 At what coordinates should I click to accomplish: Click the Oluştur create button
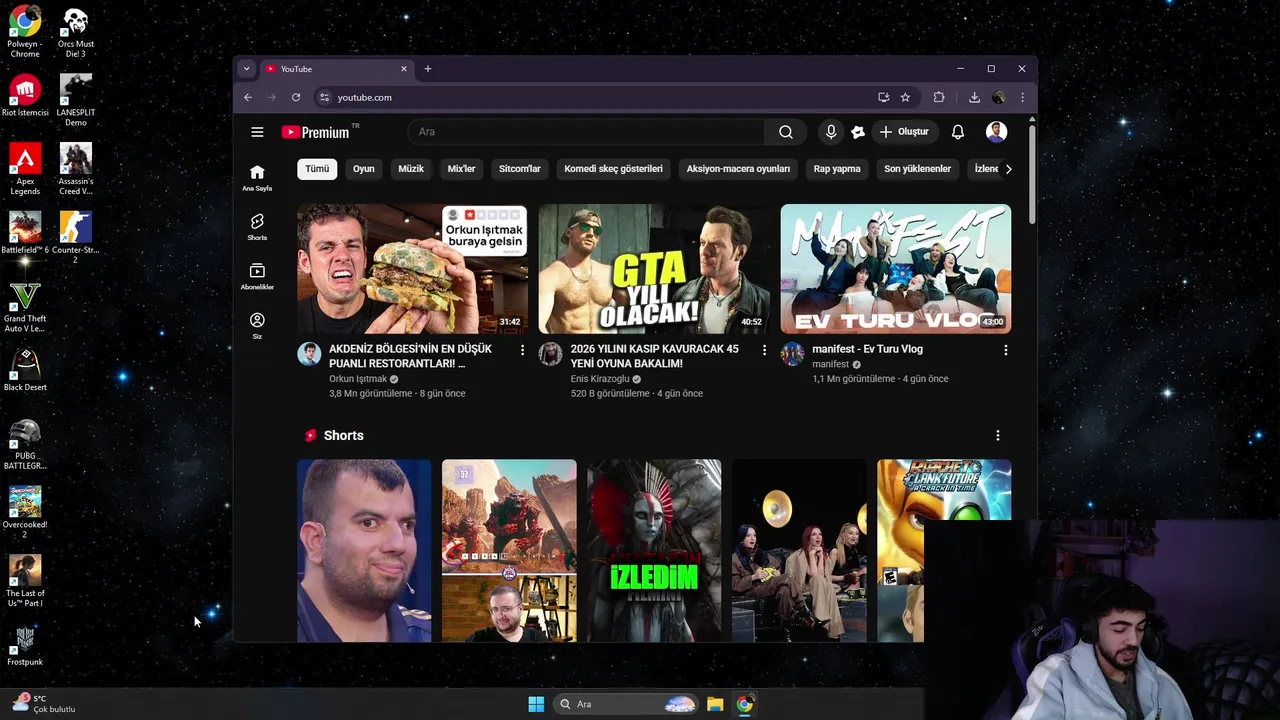pos(904,132)
